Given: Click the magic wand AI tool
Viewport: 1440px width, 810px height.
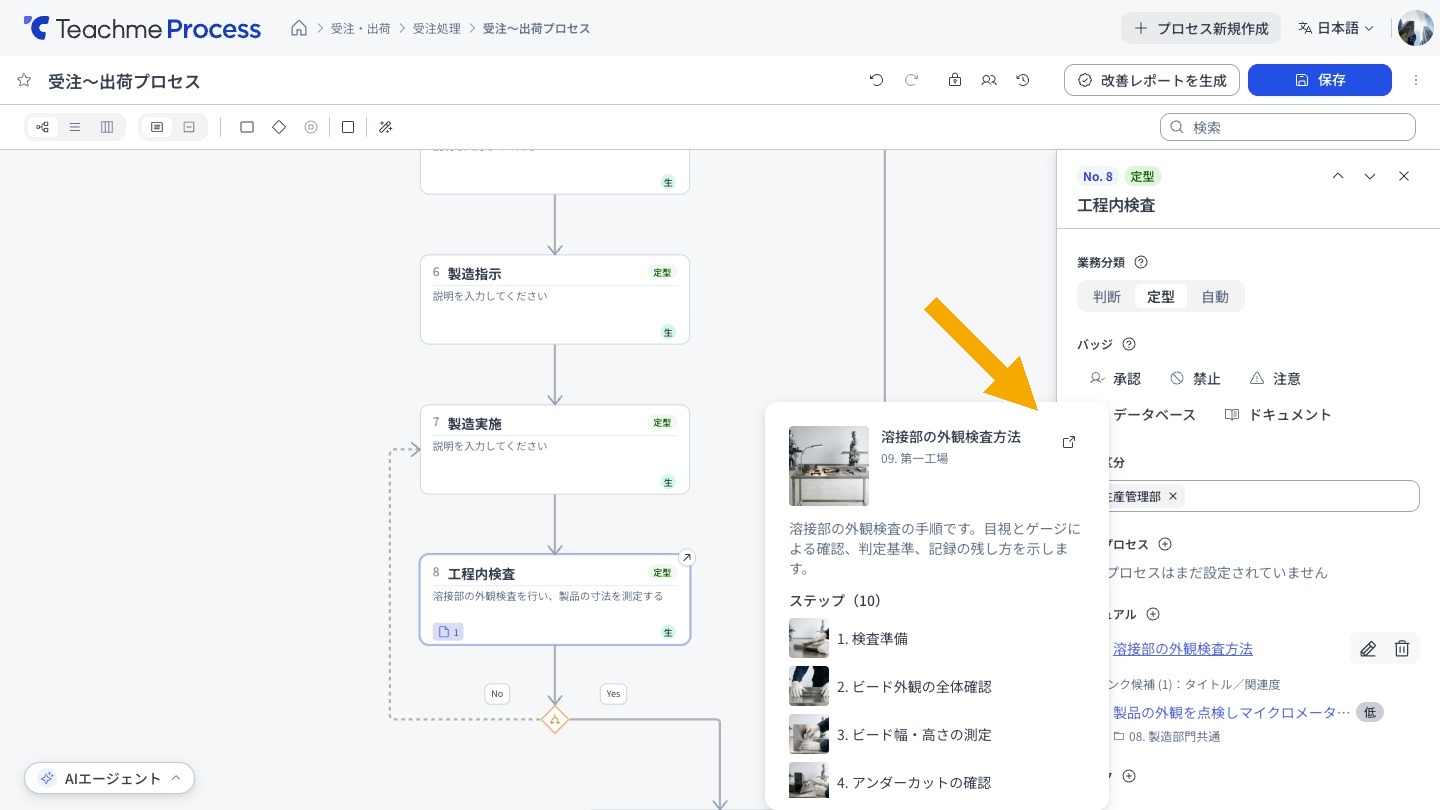Looking at the screenshot, I should [x=385, y=127].
